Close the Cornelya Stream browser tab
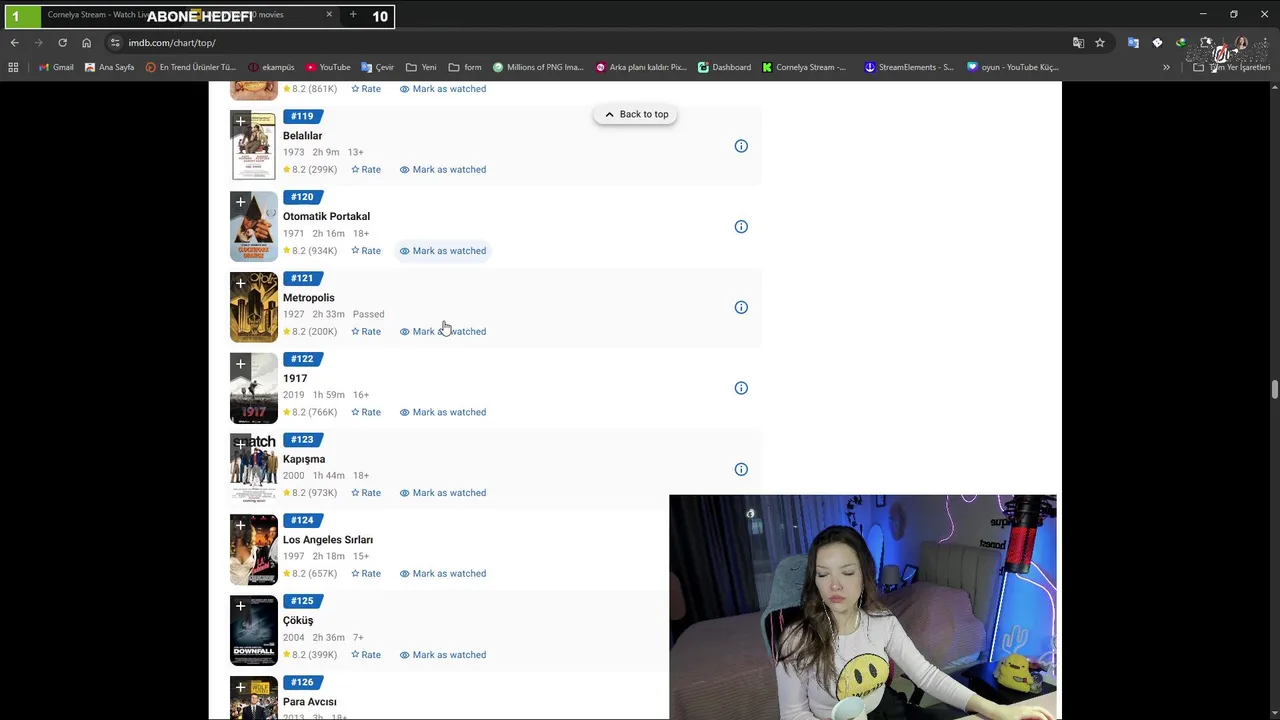This screenshot has height=720, width=1280. [329, 15]
